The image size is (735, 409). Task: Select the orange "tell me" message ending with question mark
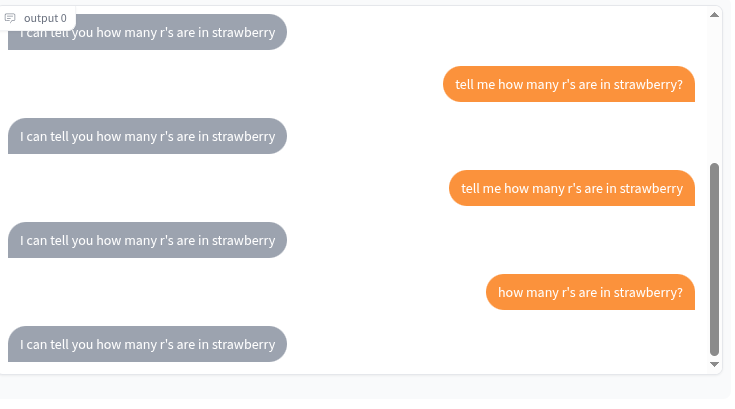569,84
